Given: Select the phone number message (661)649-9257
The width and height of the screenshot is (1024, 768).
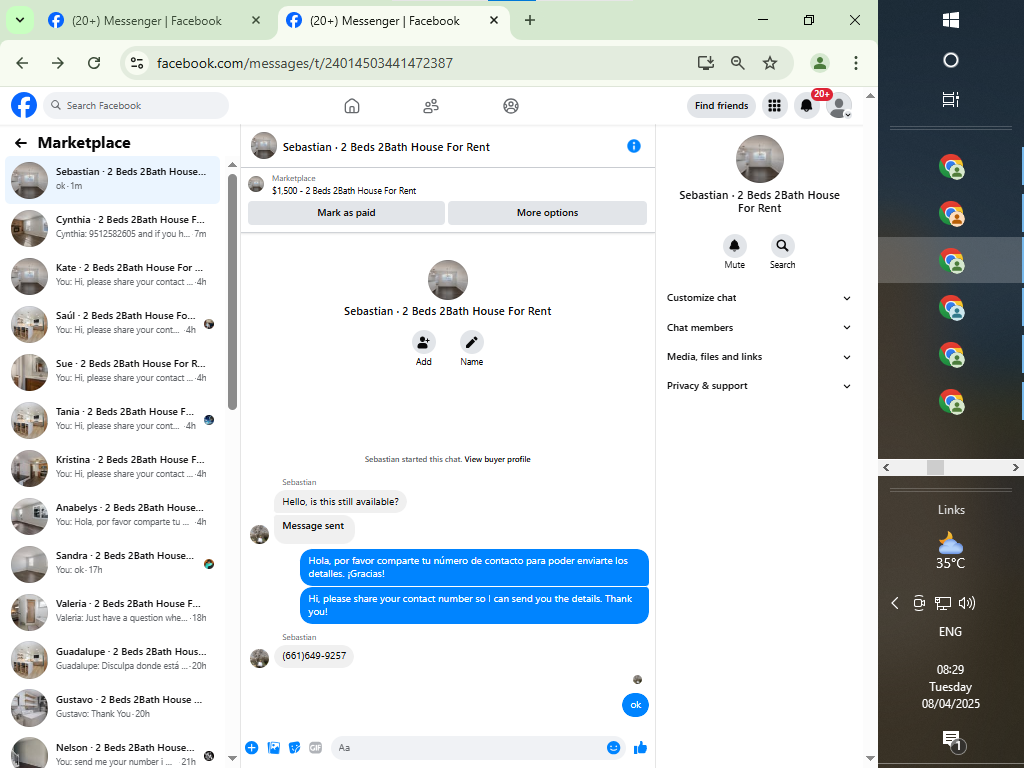Looking at the screenshot, I should 314,656.
